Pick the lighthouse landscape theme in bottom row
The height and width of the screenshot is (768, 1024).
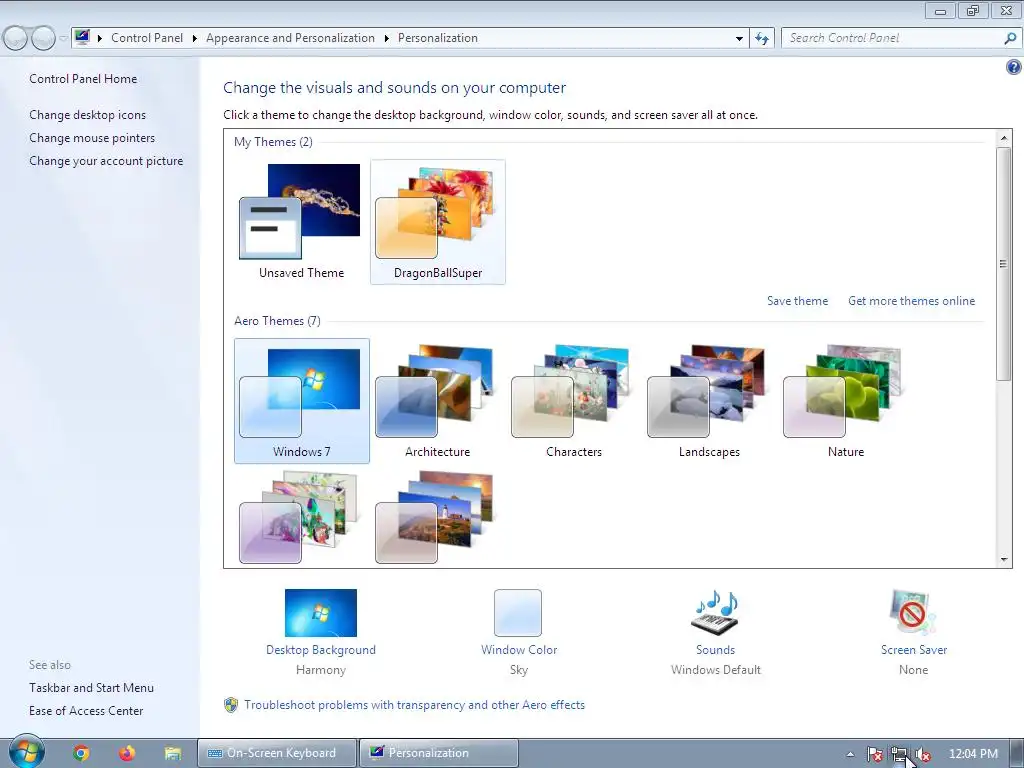434,517
